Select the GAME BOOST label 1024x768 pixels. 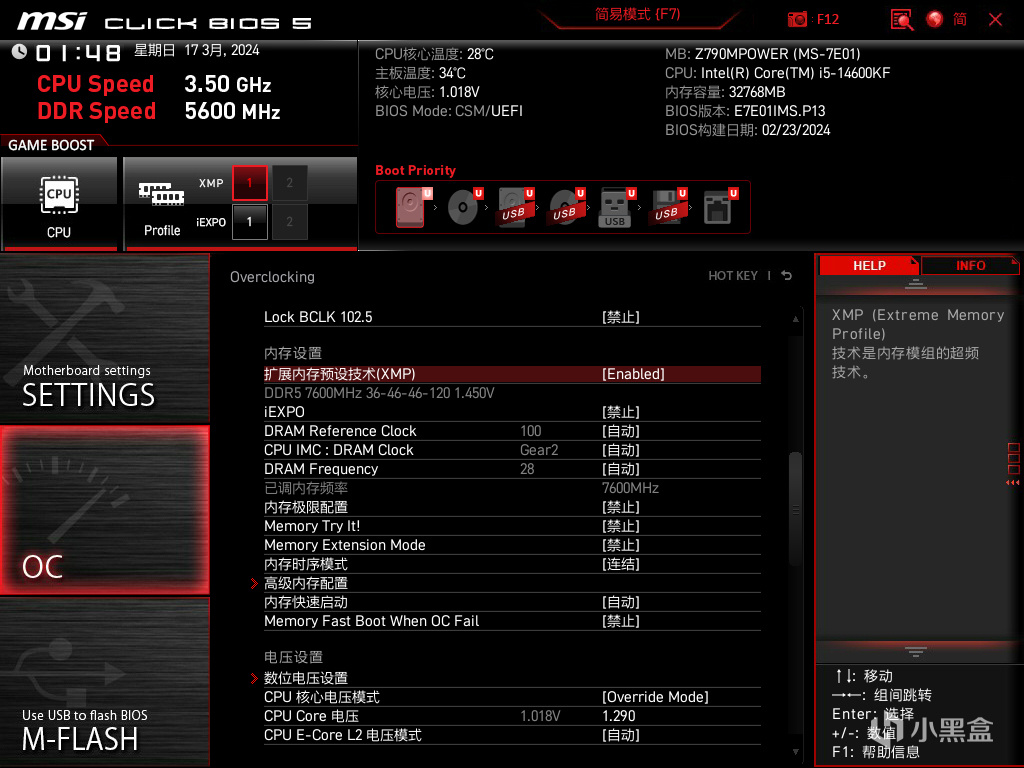click(51, 145)
